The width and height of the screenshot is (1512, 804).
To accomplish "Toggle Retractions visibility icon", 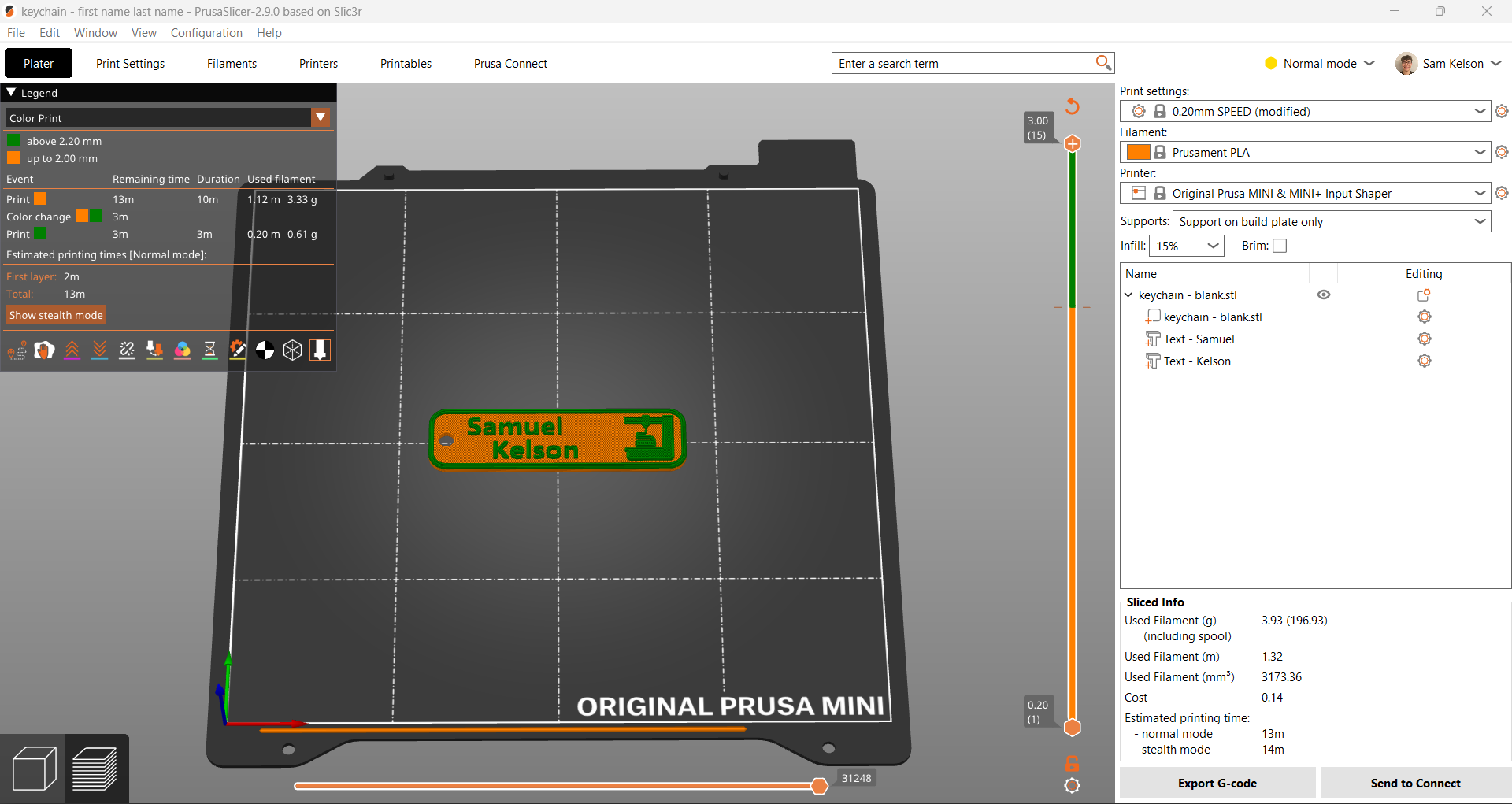I will [x=72, y=350].
